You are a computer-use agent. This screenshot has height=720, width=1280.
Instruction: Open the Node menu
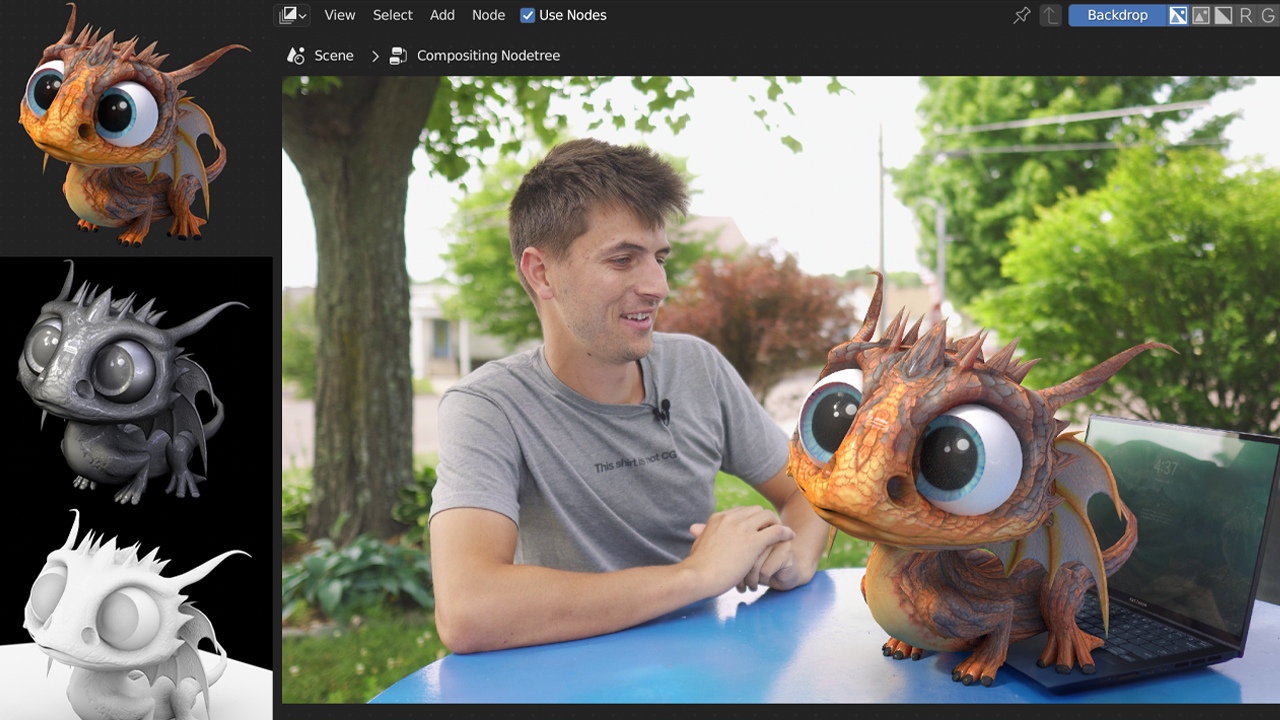(x=489, y=15)
